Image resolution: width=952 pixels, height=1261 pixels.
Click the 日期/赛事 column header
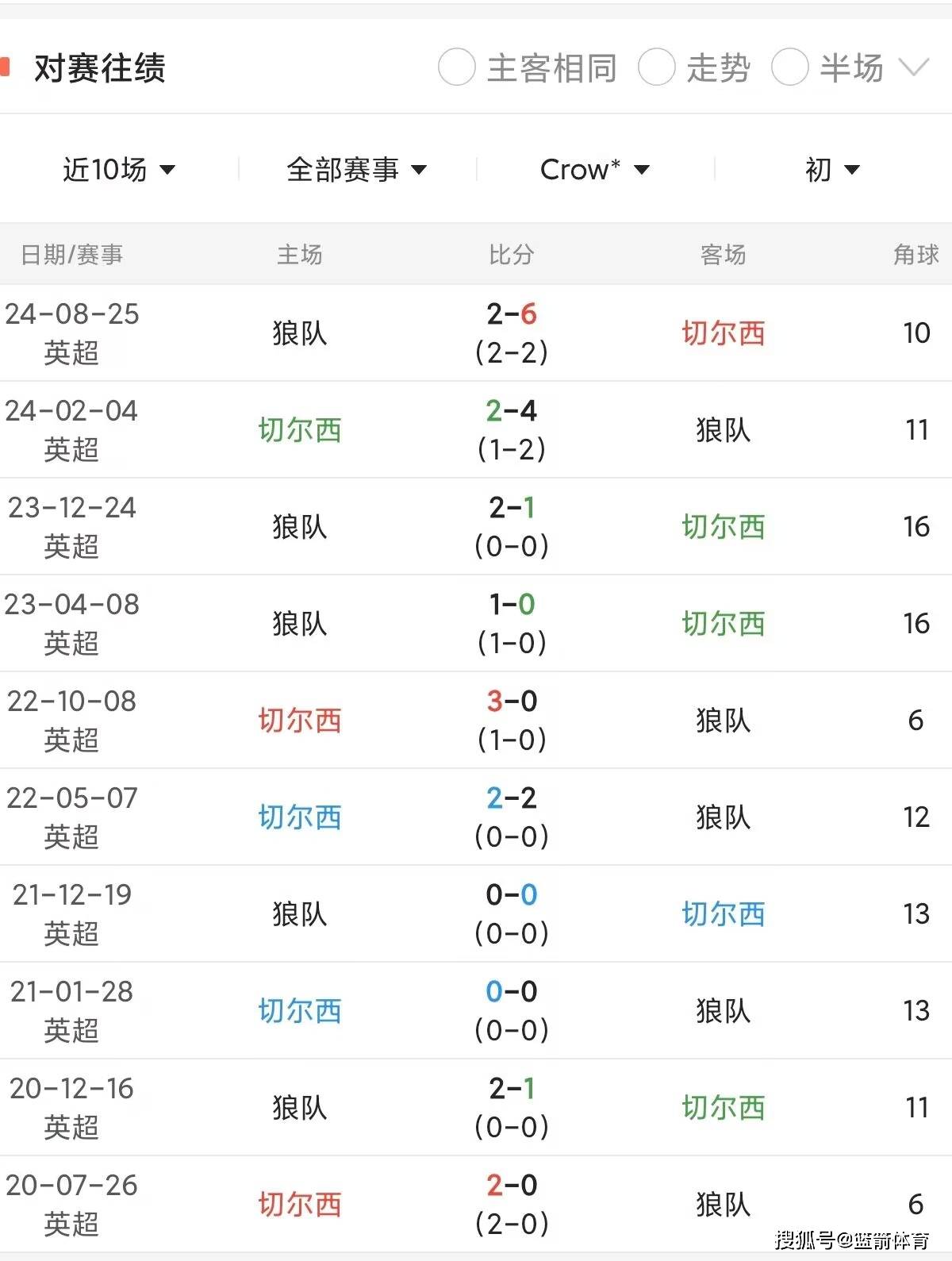pos(70,255)
